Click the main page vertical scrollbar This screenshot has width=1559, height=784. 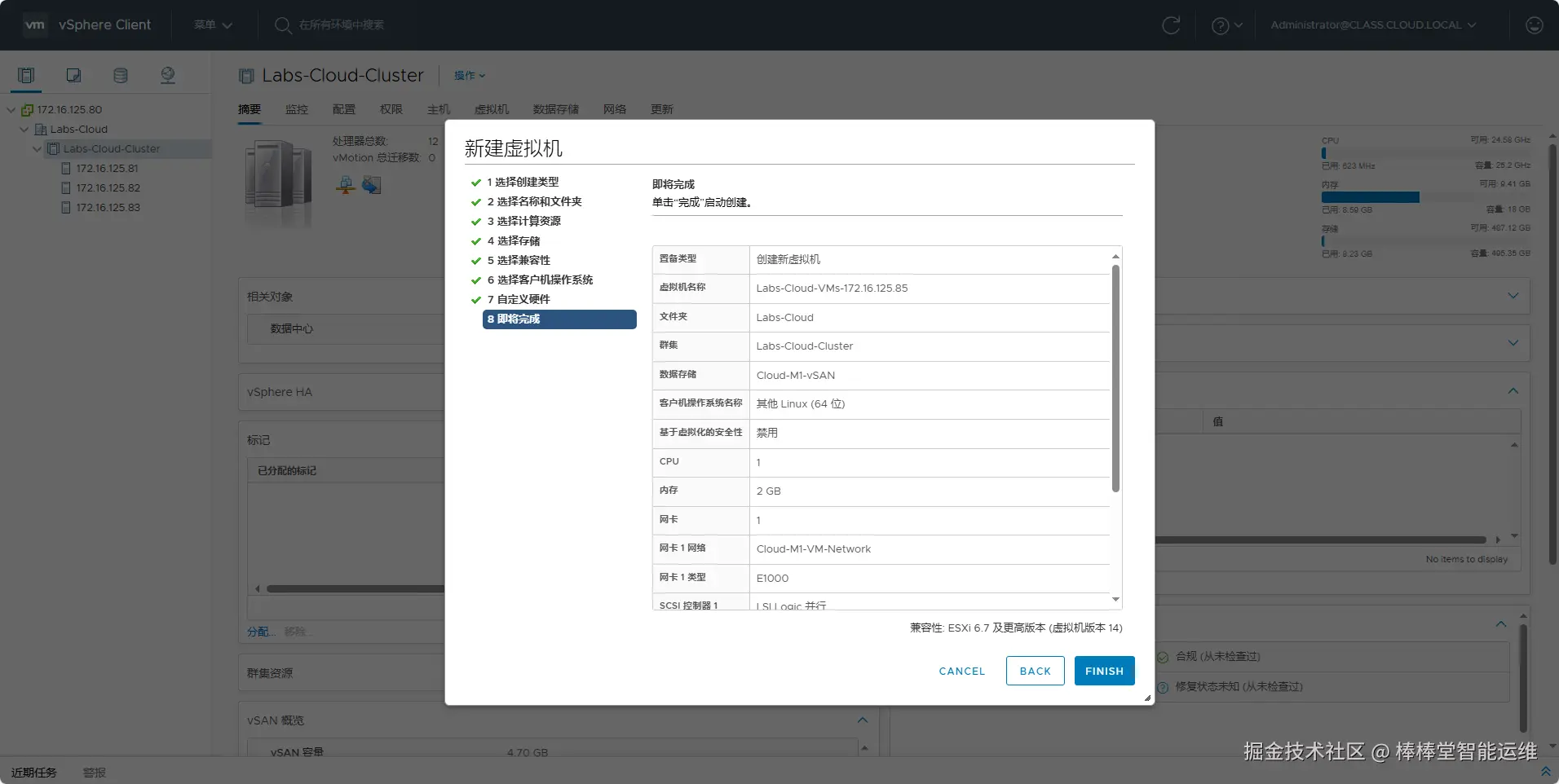[1552, 355]
